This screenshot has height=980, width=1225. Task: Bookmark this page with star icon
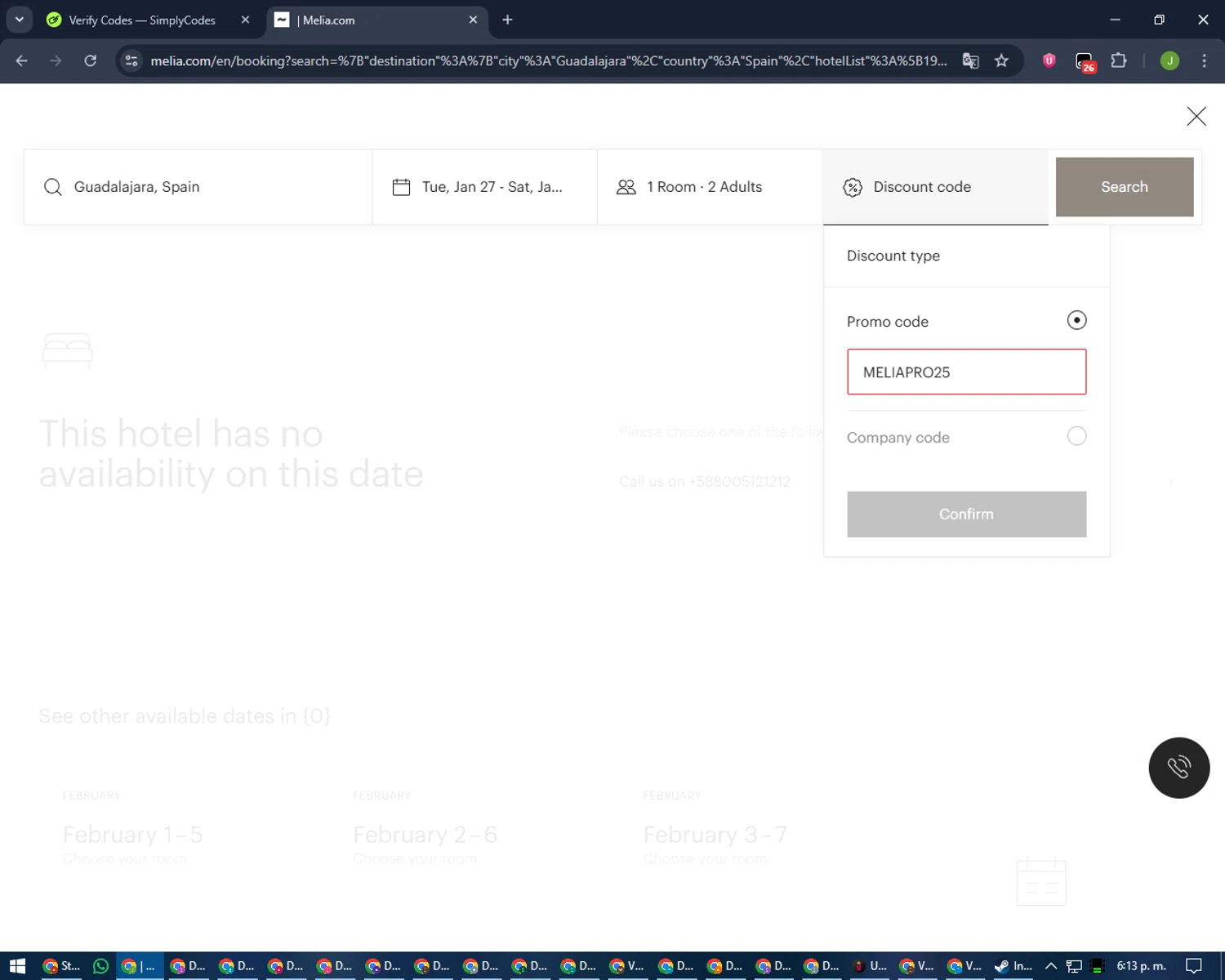pyautogui.click(x=1001, y=60)
